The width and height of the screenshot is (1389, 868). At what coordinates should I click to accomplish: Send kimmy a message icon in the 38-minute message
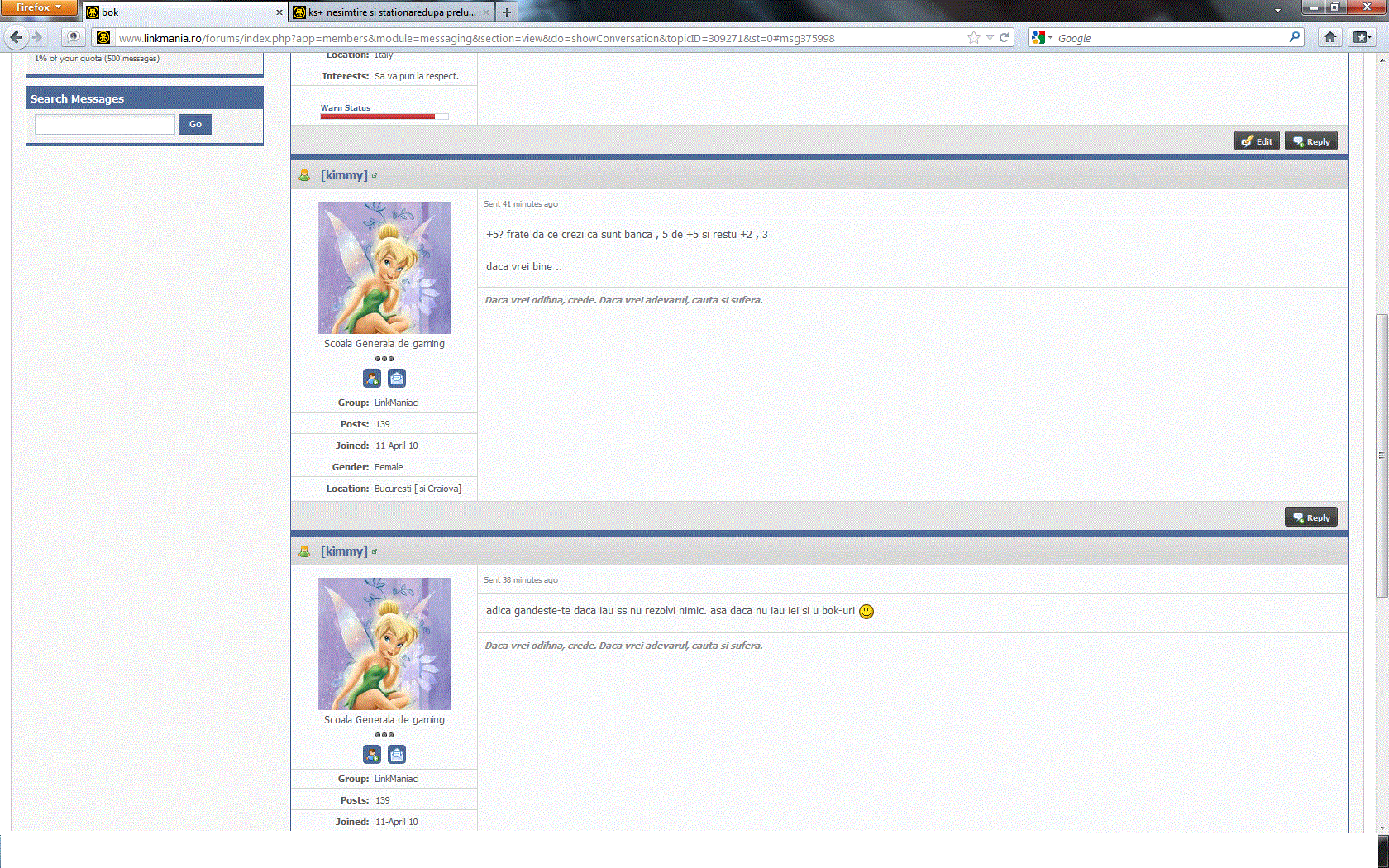tap(397, 755)
